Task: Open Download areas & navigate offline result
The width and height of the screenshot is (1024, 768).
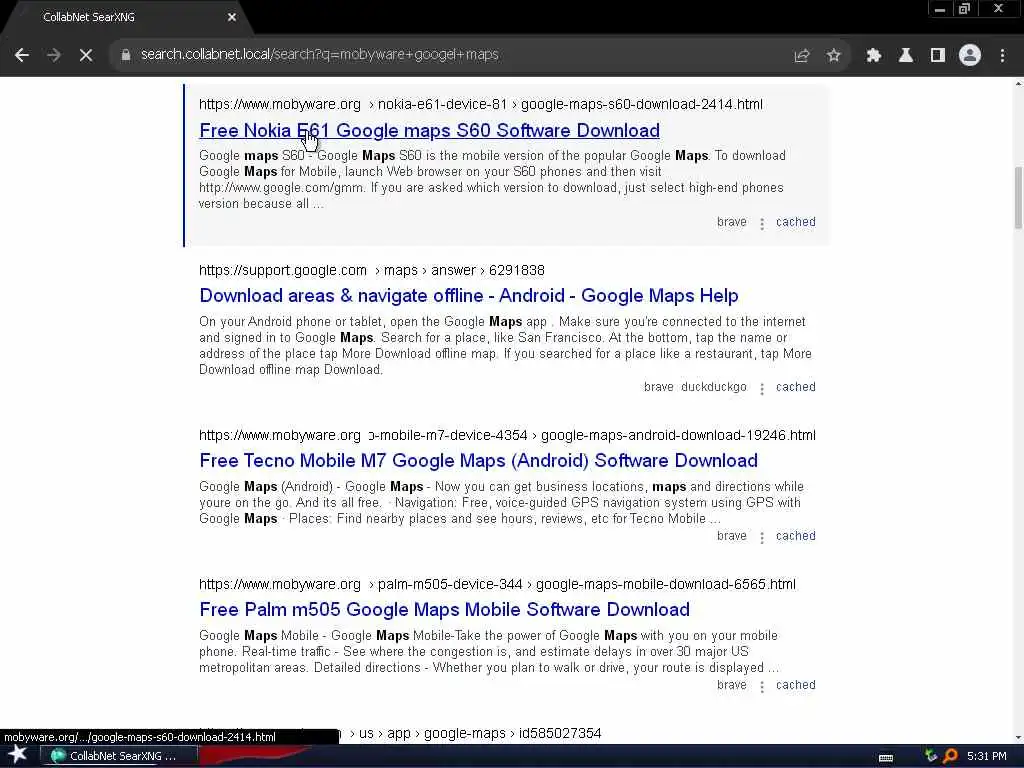Action: click(x=469, y=296)
